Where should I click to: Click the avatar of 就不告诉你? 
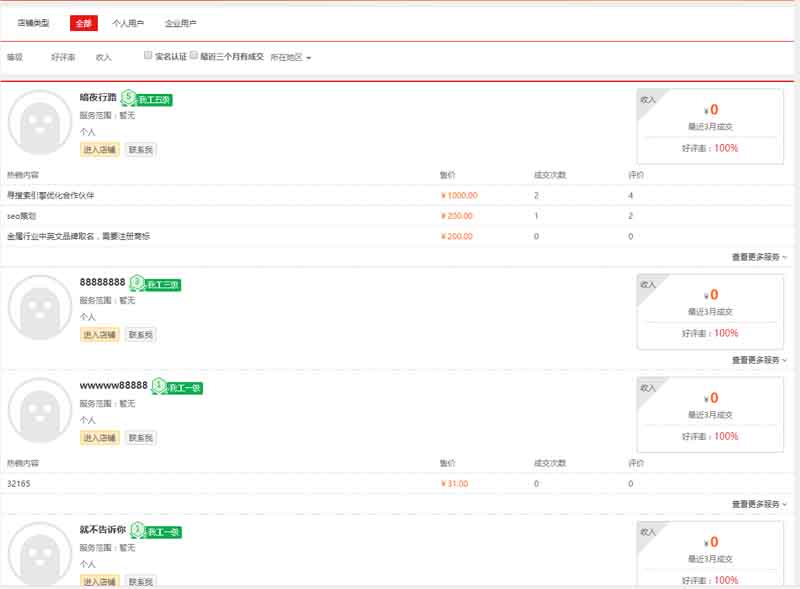[x=40, y=553]
